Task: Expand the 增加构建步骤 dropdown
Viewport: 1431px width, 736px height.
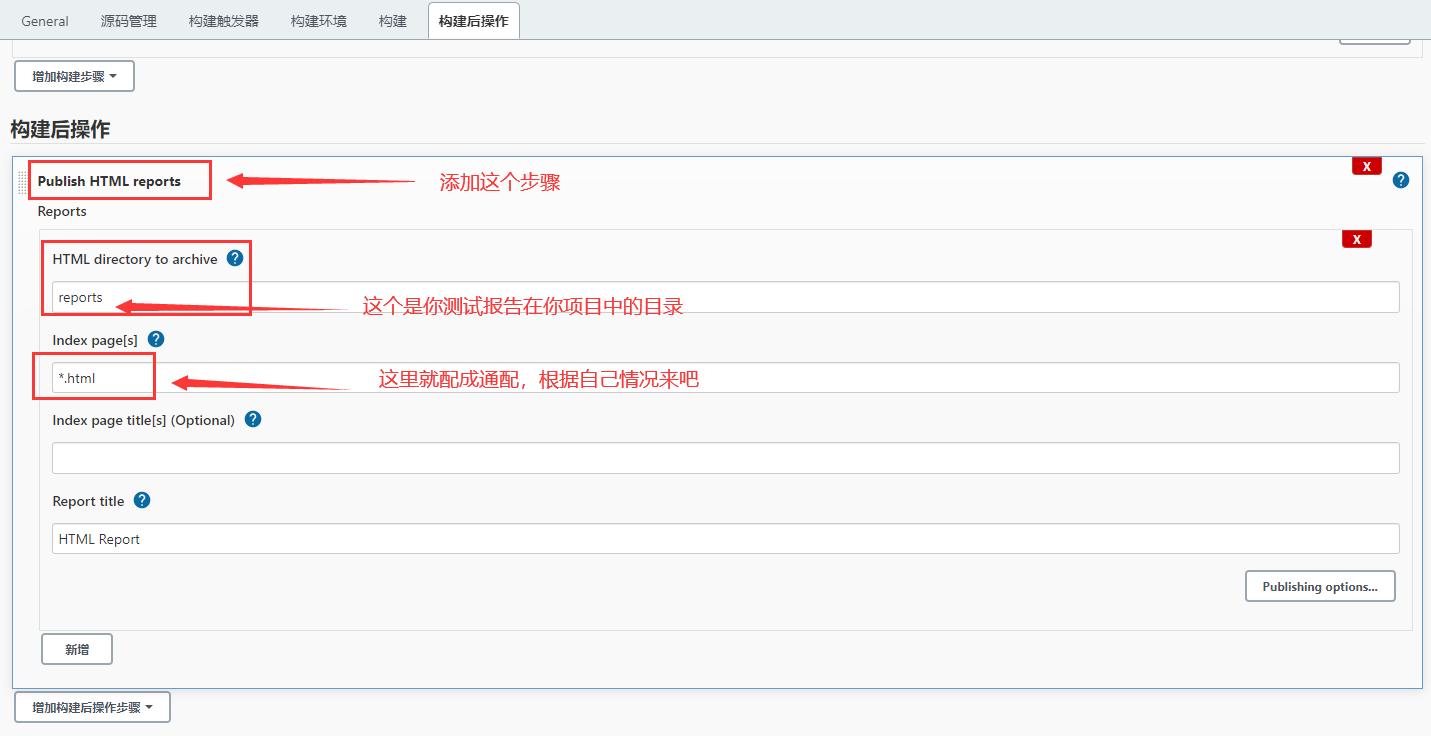Action: tap(74, 76)
